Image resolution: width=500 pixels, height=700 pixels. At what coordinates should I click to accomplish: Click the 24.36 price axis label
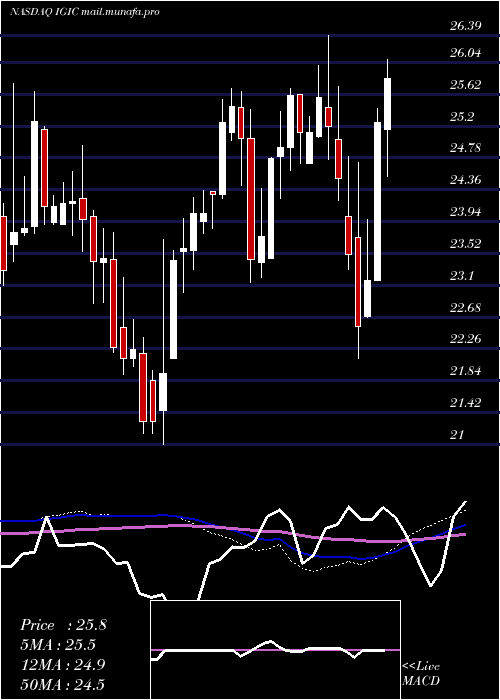(466, 180)
